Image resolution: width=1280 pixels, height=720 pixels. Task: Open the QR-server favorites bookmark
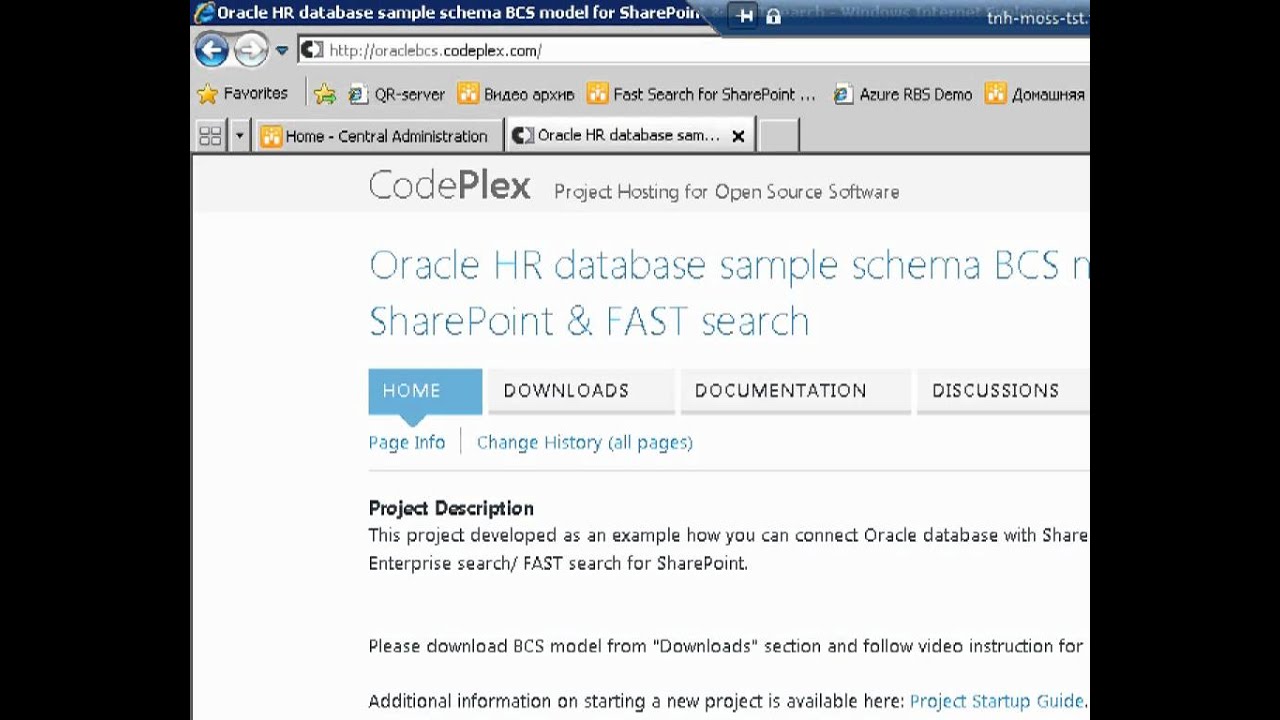coord(397,94)
